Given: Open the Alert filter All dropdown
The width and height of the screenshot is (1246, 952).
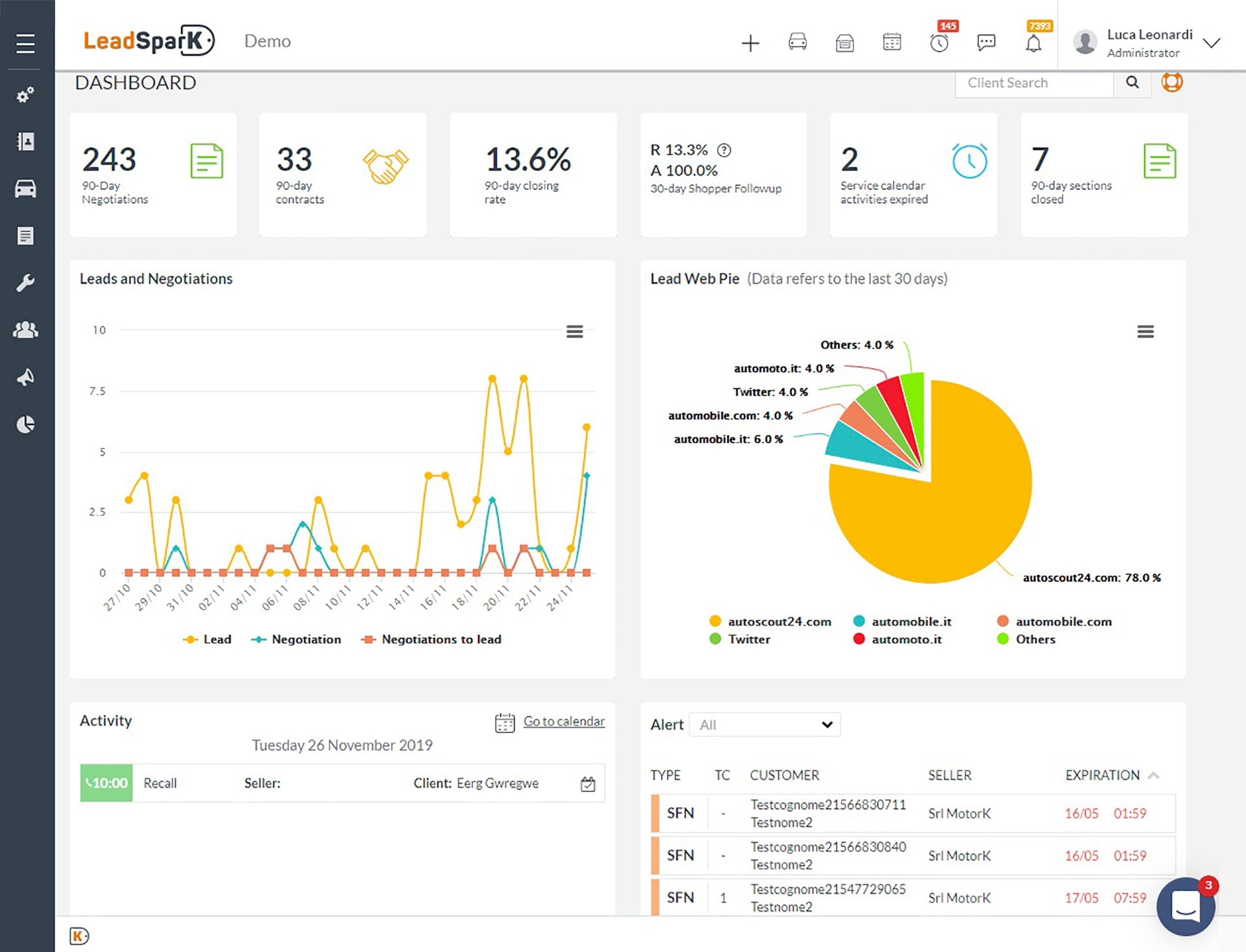Looking at the screenshot, I should [x=765, y=724].
